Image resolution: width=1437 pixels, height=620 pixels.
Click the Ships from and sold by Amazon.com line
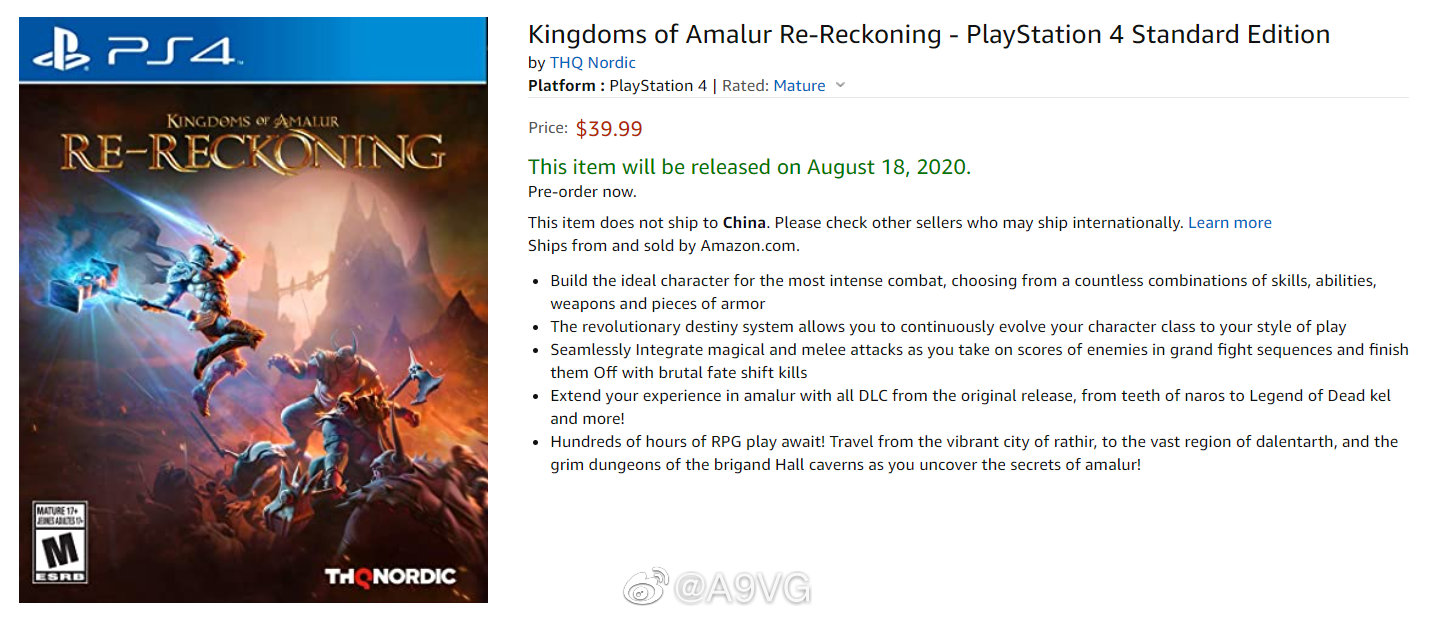663,246
